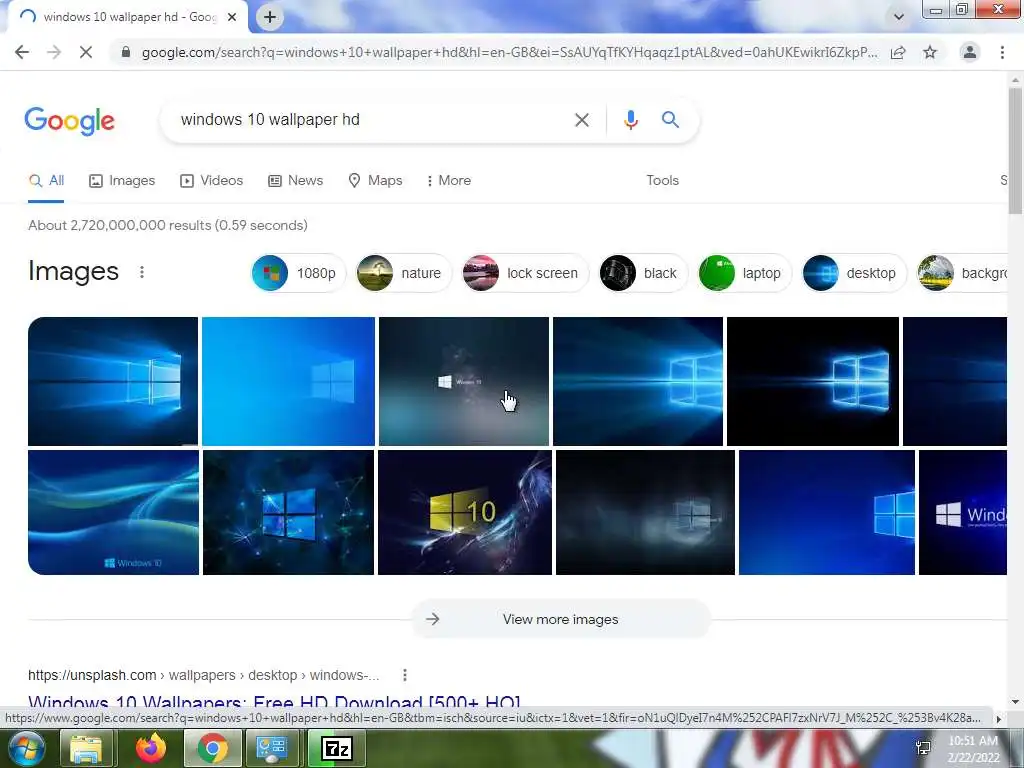This screenshot has height=768, width=1024.
Task: Expand the More search menu
Action: (449, 181)
